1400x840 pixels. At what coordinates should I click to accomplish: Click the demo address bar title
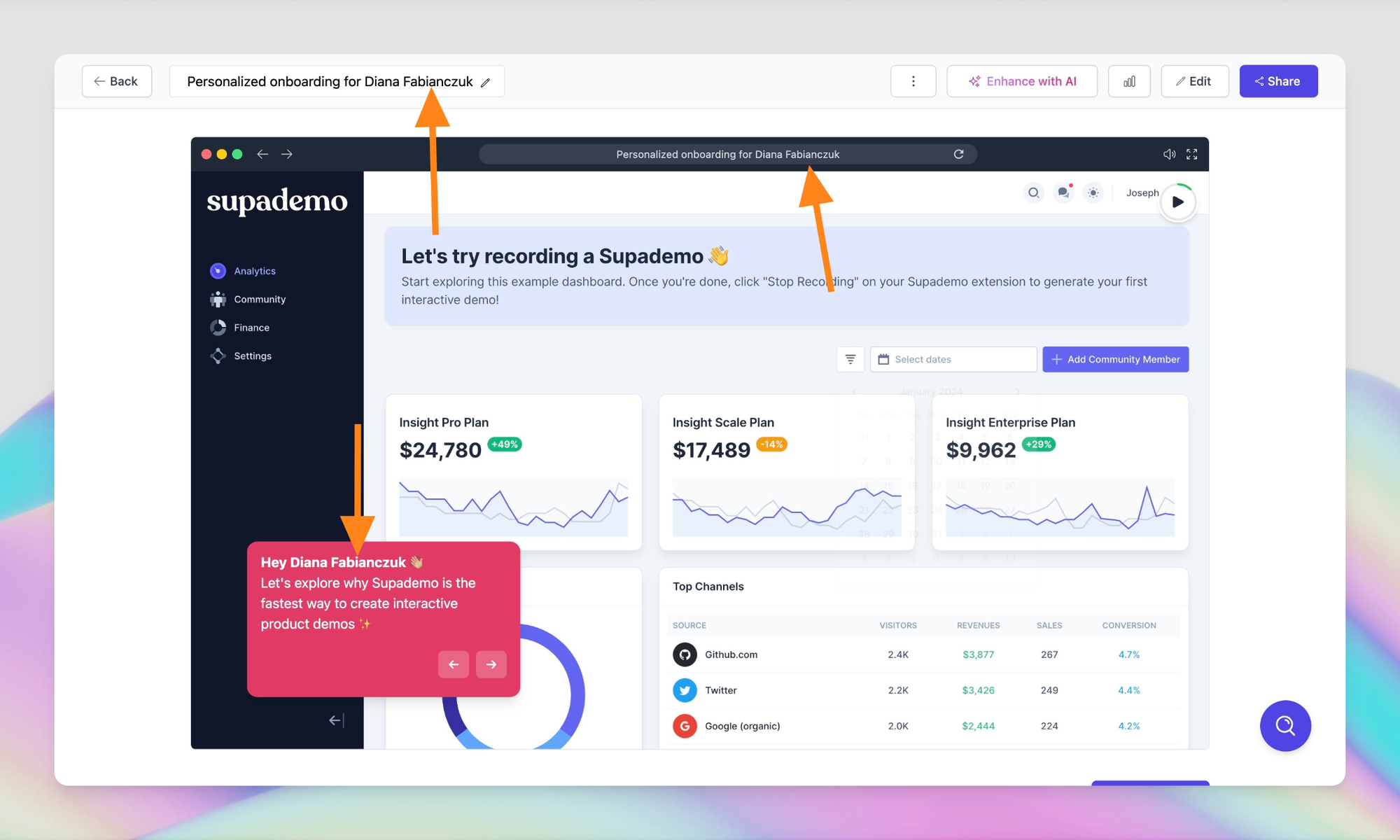pos(727,154)
